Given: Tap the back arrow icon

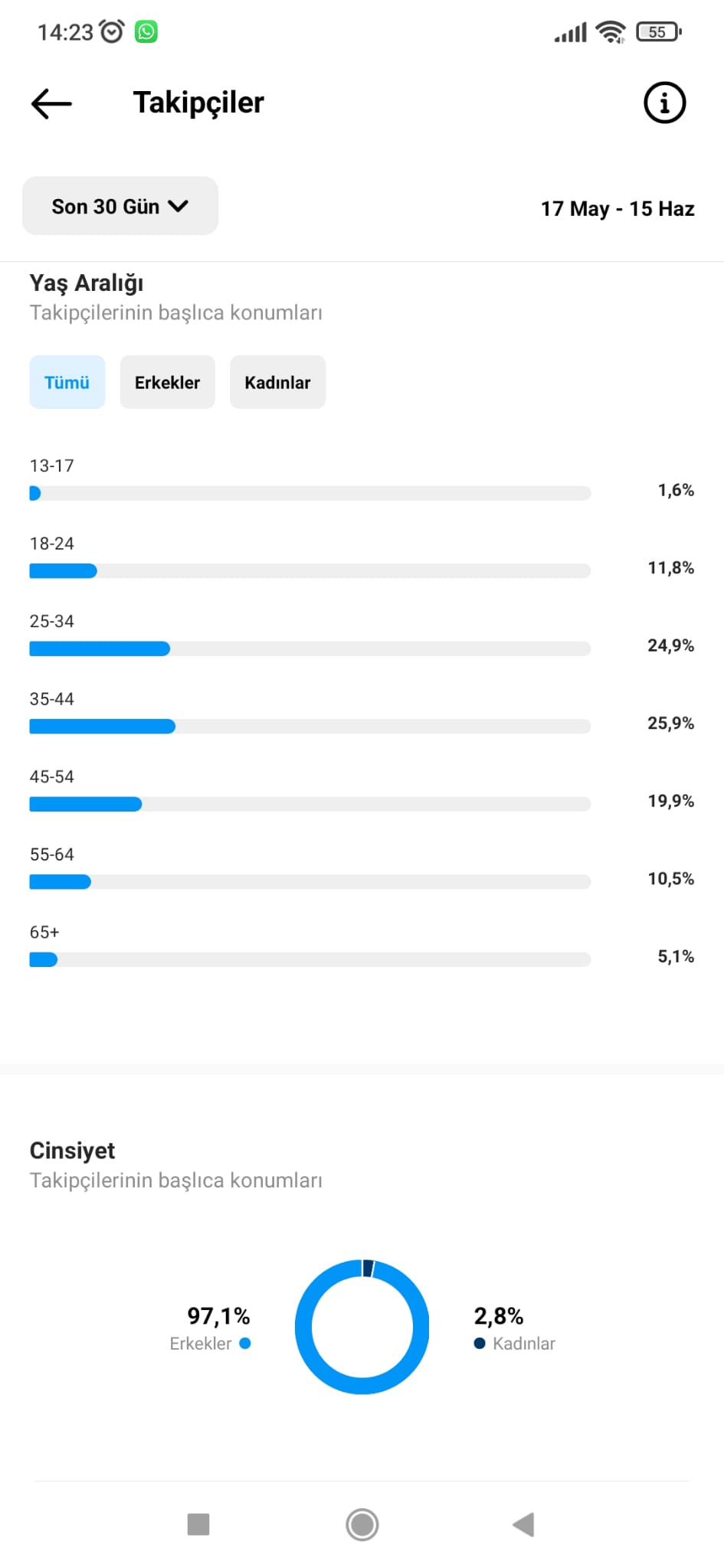Looking at the screenshot, I should pos(51,103).
